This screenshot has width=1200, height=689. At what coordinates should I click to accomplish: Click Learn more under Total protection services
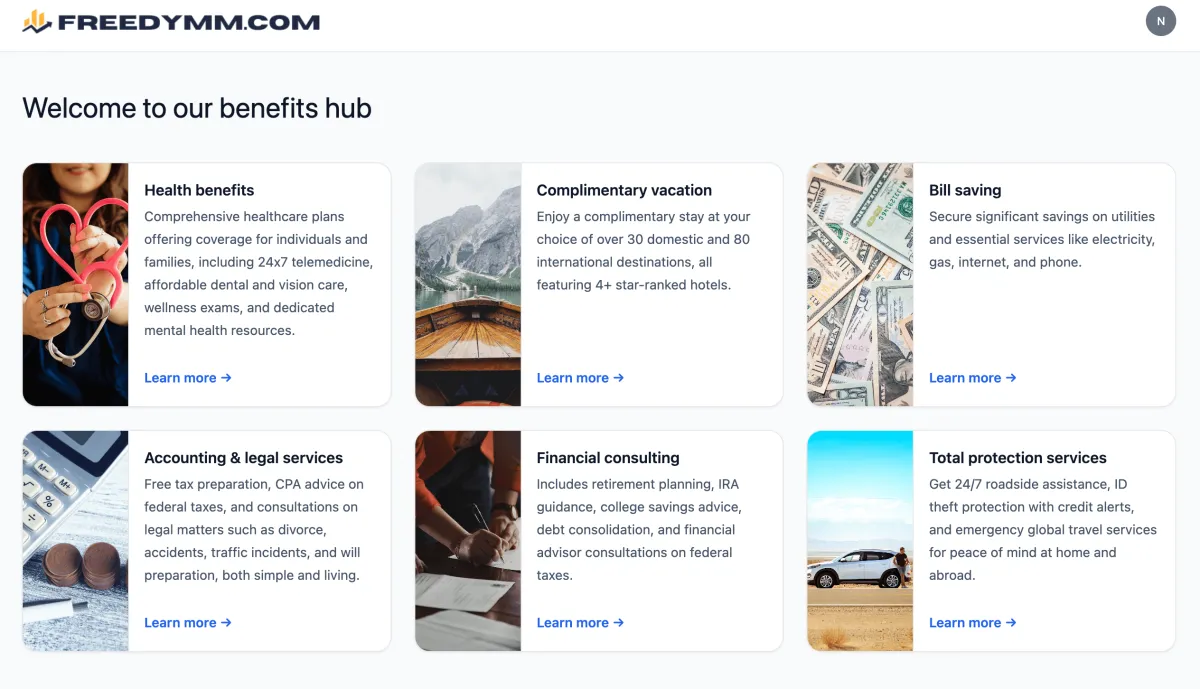point(972,623)
